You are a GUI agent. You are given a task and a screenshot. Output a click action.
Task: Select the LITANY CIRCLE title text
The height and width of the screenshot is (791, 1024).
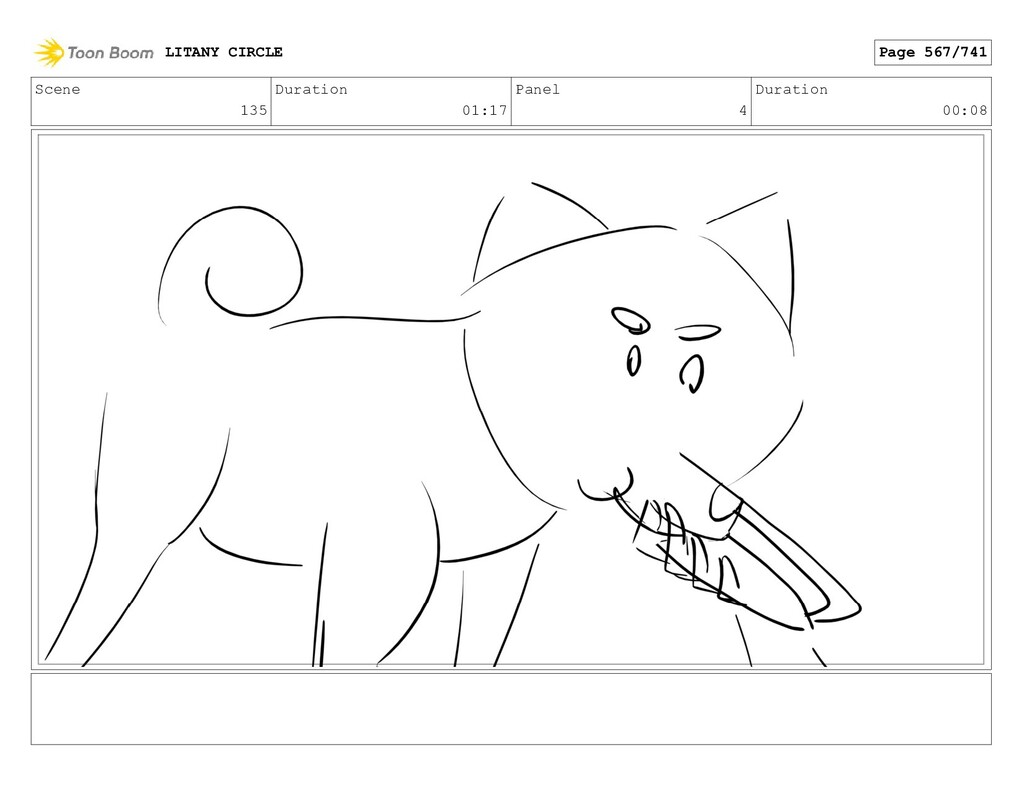(223, 52)
